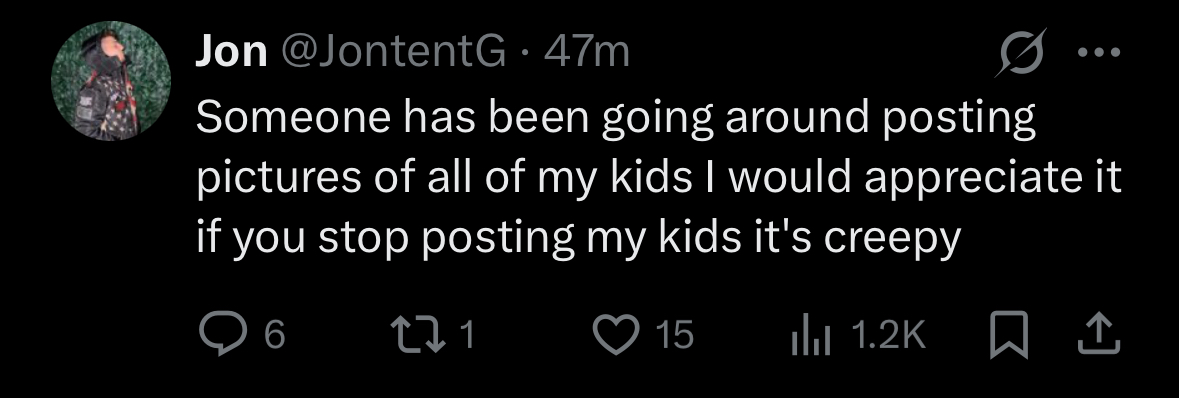This screenshot has width=1179, height=398.
Task: Click the 1.2K views count
Action: (x=887, y=334)
